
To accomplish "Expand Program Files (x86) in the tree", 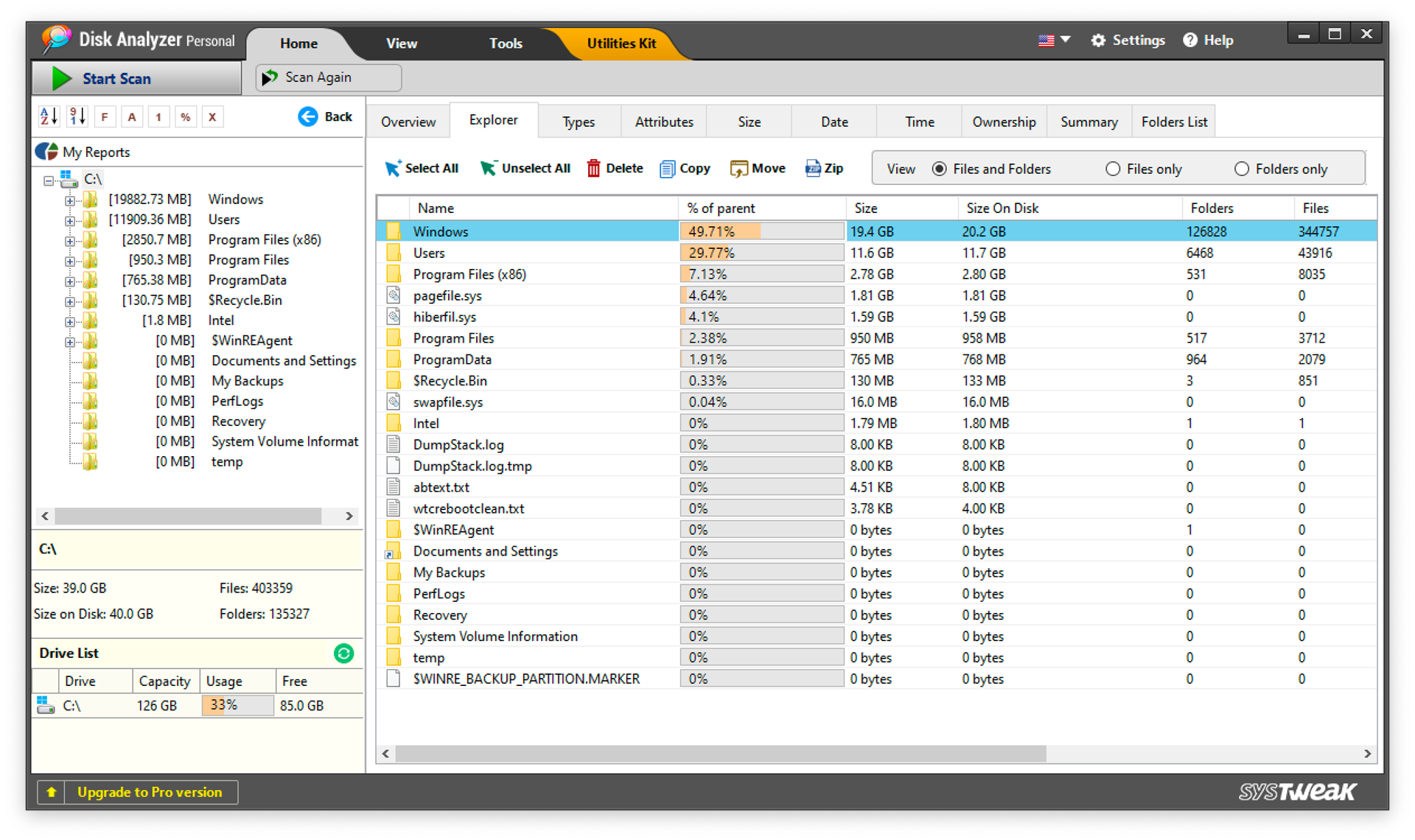I will tap(69, 241).
